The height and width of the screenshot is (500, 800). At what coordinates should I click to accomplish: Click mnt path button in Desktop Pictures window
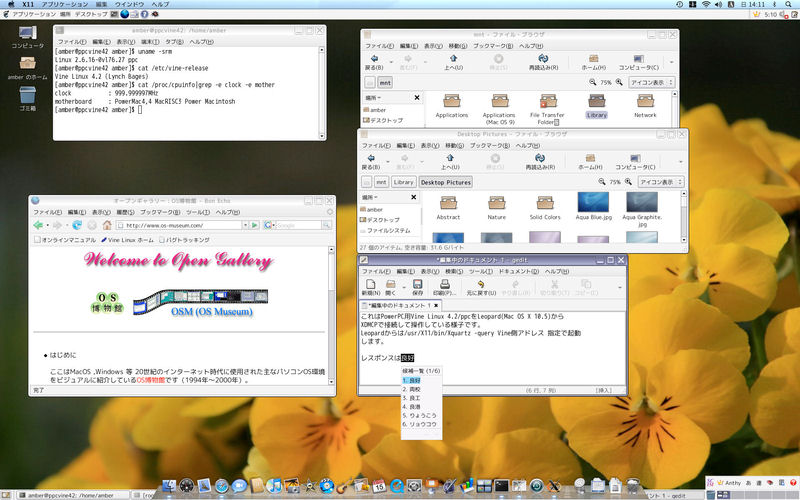point(381,182)
